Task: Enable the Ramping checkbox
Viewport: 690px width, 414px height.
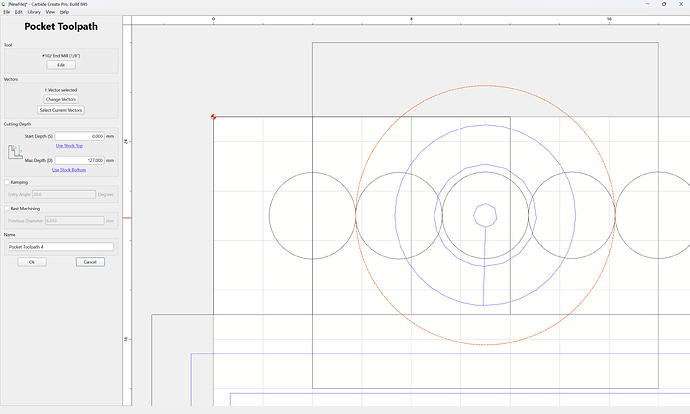Action: pos(7,182)
